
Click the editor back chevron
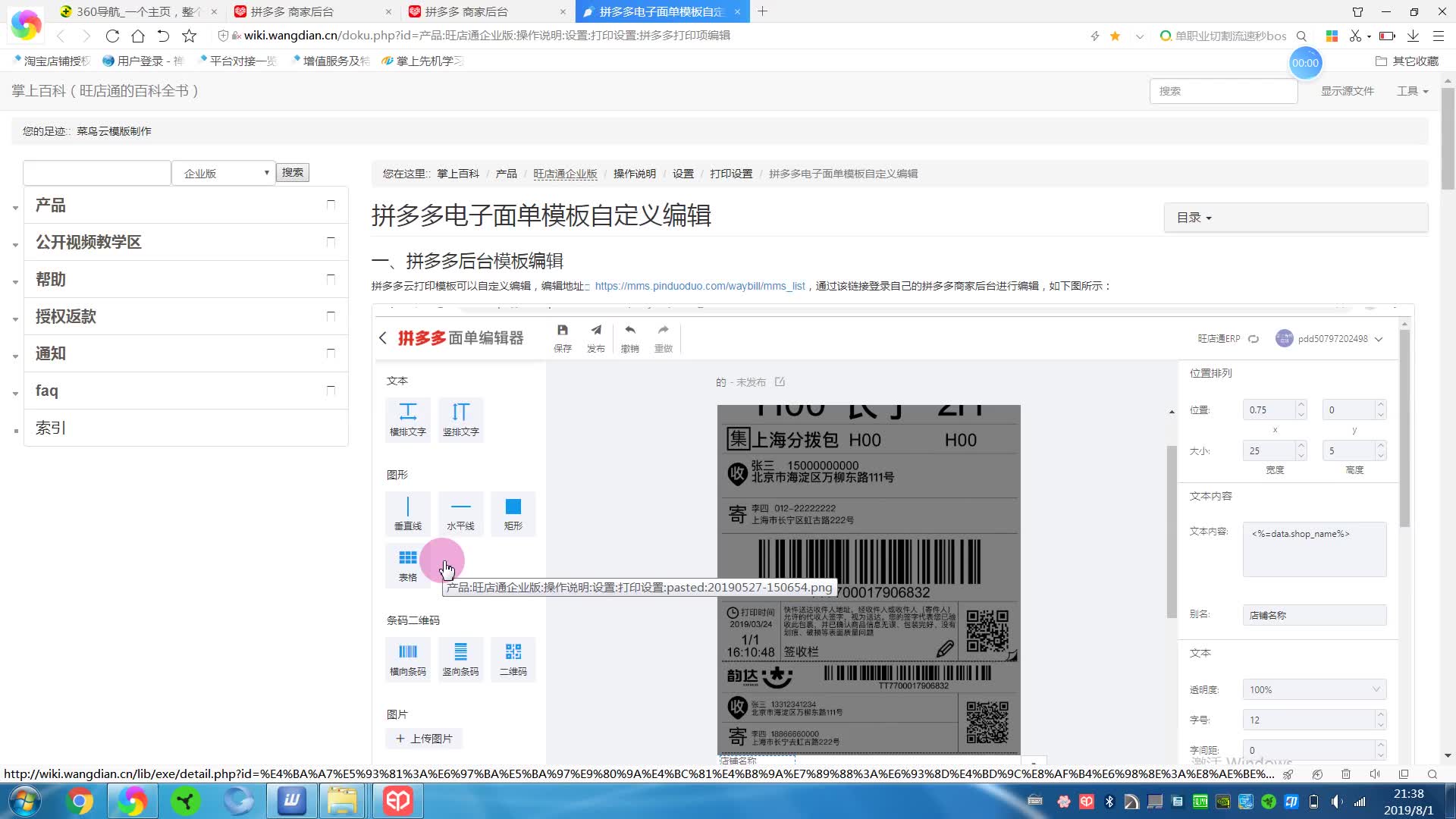coord(383,338)
